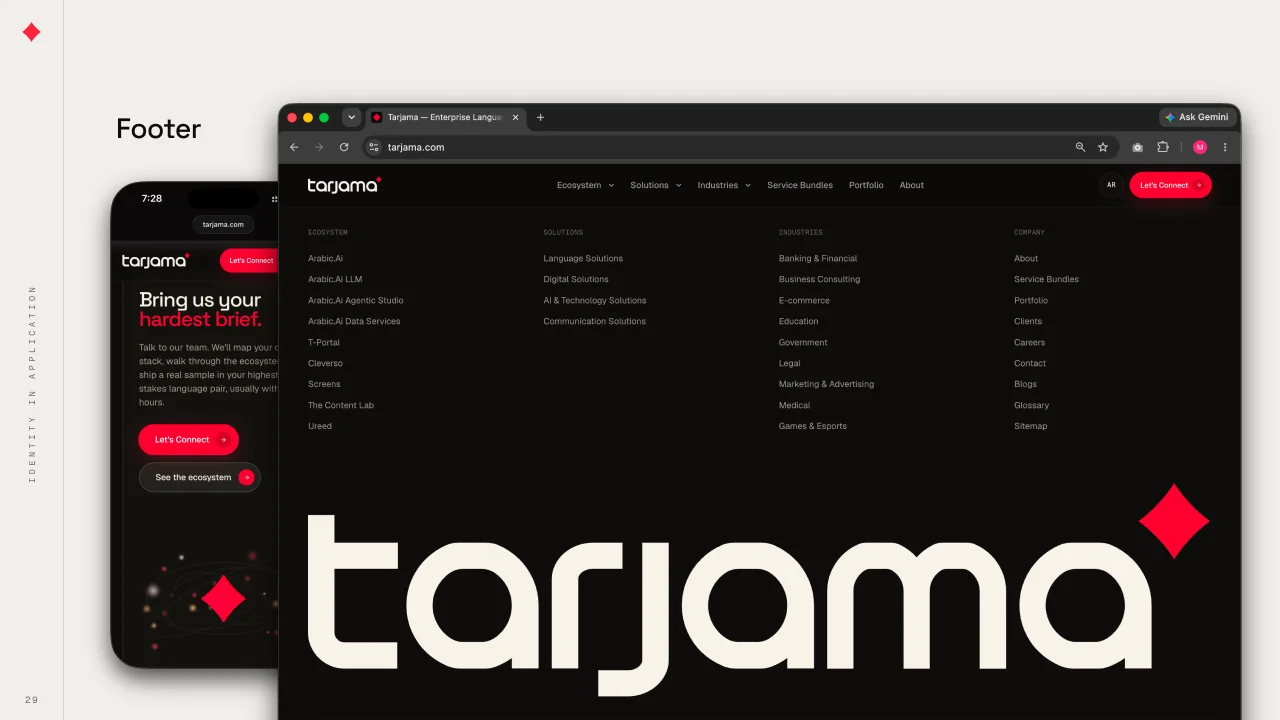
Task: Open Careers link in Company column
Action: tap(1029, 342)
